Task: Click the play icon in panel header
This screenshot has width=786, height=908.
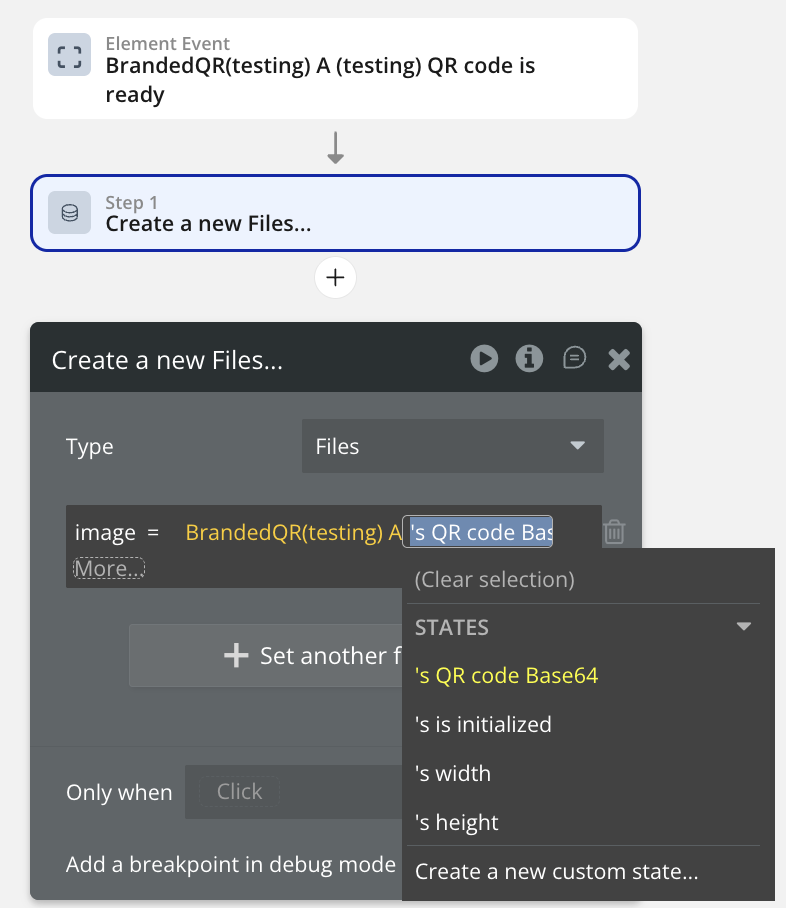Action: 484,359
